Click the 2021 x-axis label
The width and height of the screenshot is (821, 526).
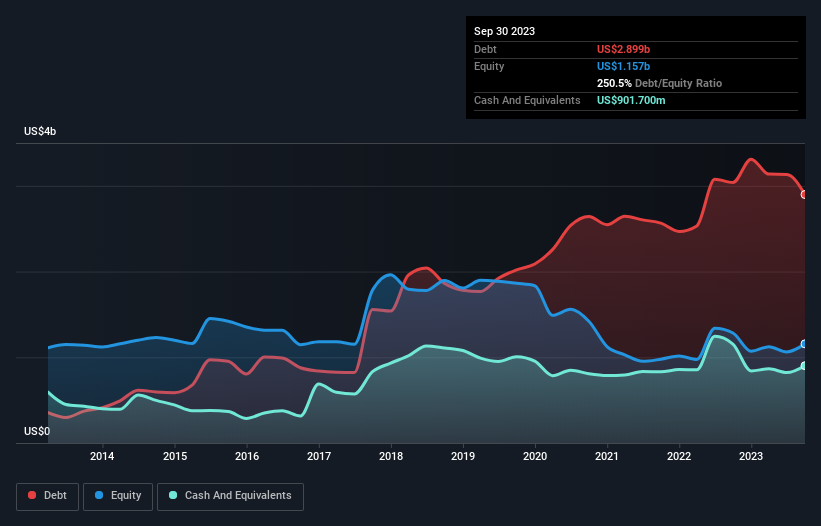click(x=607, y=456)
